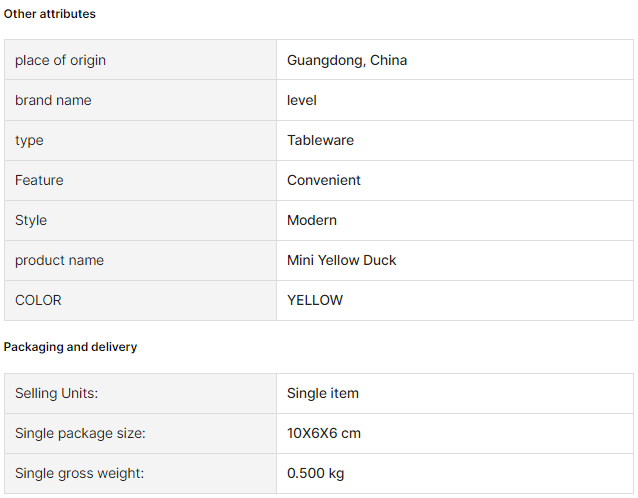Select the 'Style' attribute label
The height and width of the screenshot is (498, 638).
[x=31, y=220]
